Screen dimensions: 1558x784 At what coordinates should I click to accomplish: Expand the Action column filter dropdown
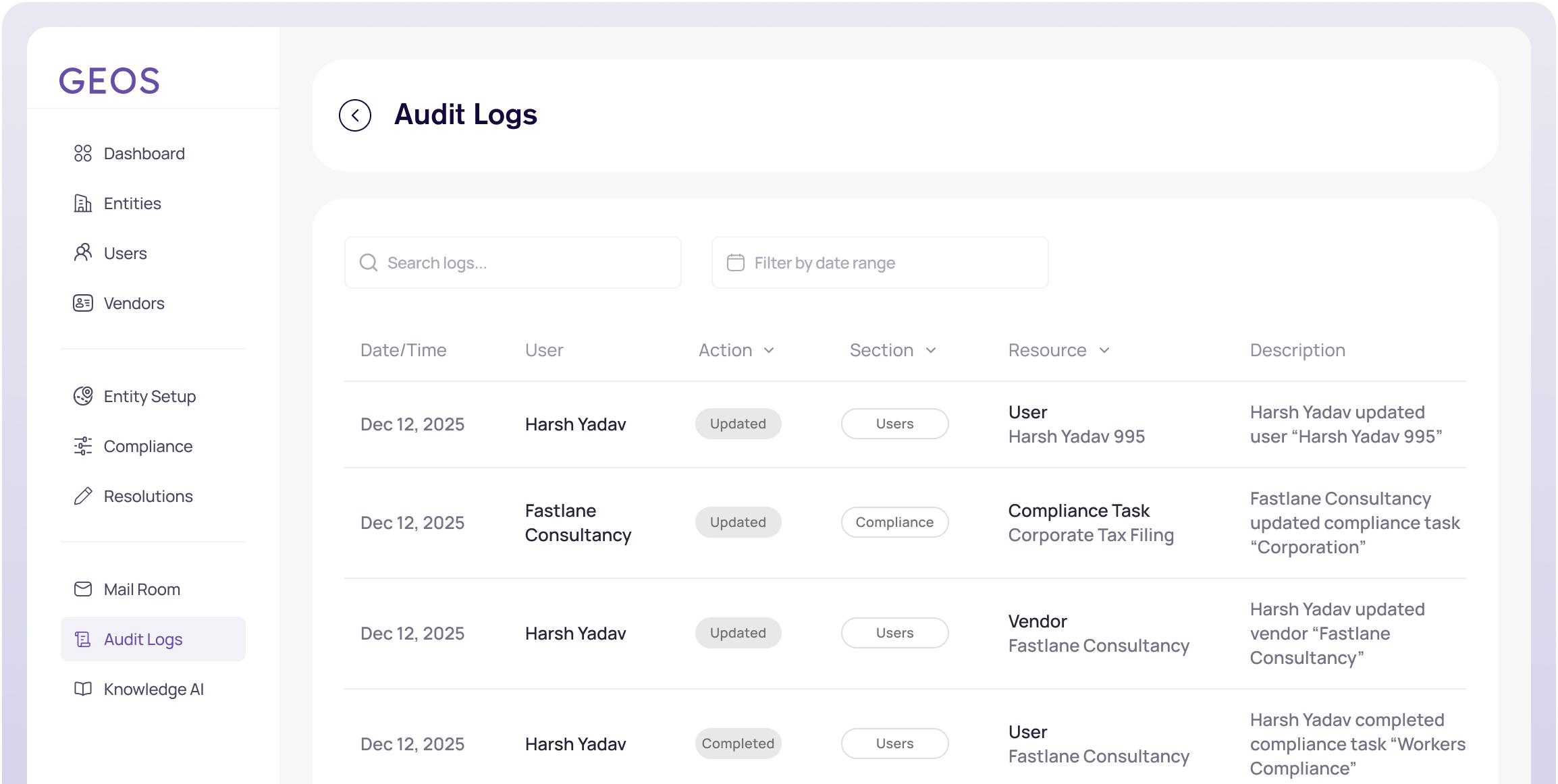[x=769, y=350]
